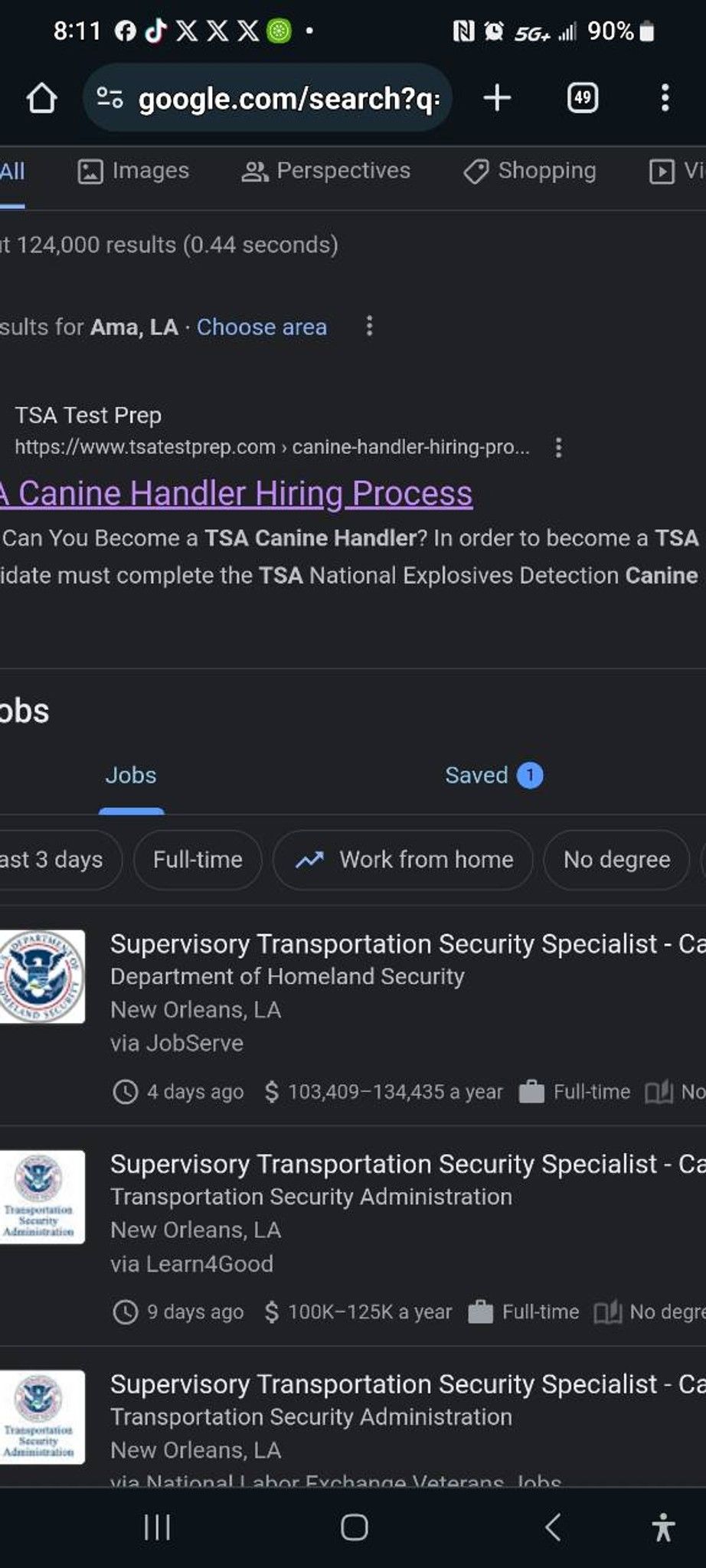Tap the accessibility figure icon
This screenshot has width=706, height=1568.
pyautogui.click(x=663, y=1527)
